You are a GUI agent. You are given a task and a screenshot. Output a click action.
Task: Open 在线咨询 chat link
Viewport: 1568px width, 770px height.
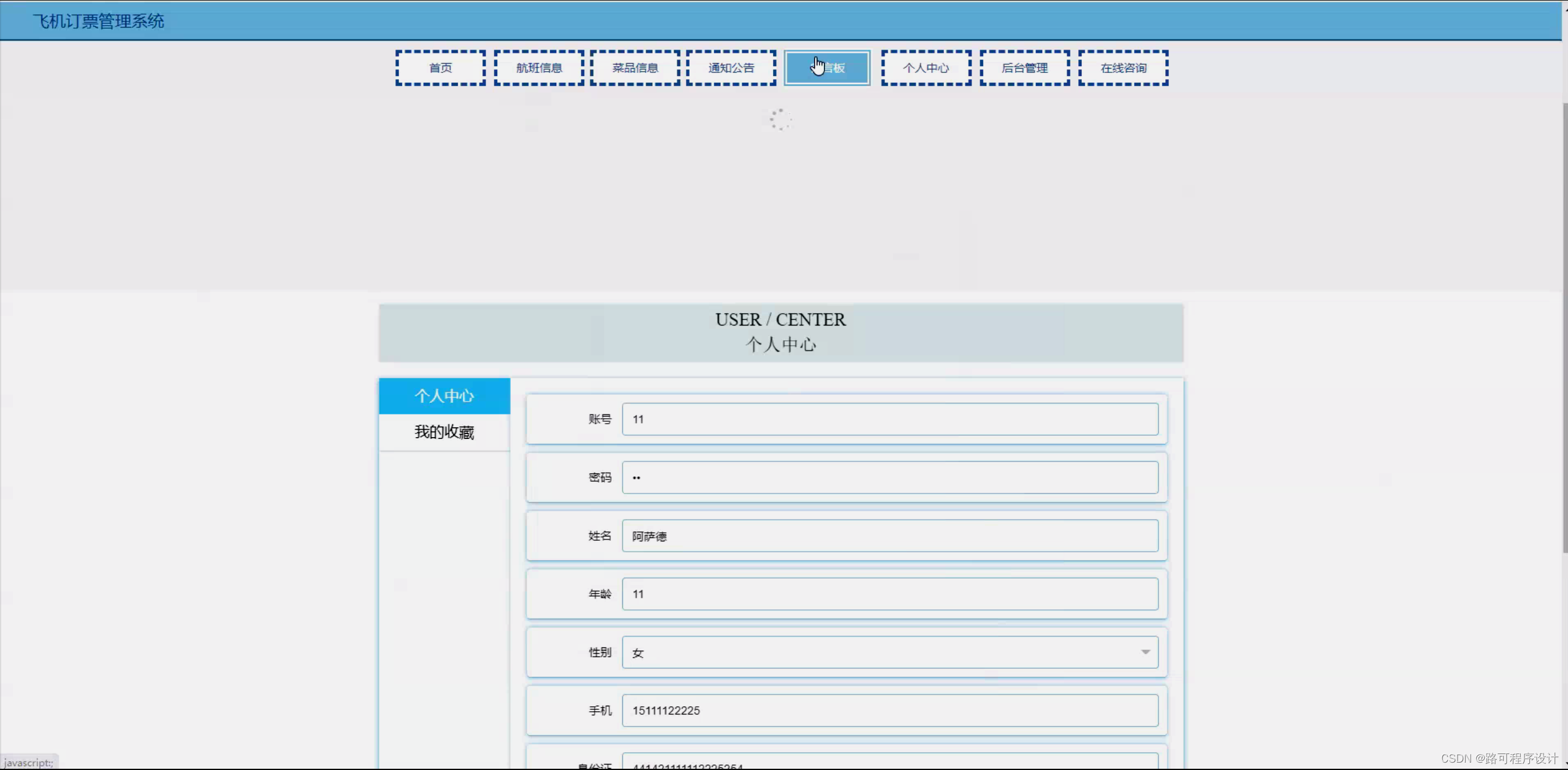(x=1123, y=68)
